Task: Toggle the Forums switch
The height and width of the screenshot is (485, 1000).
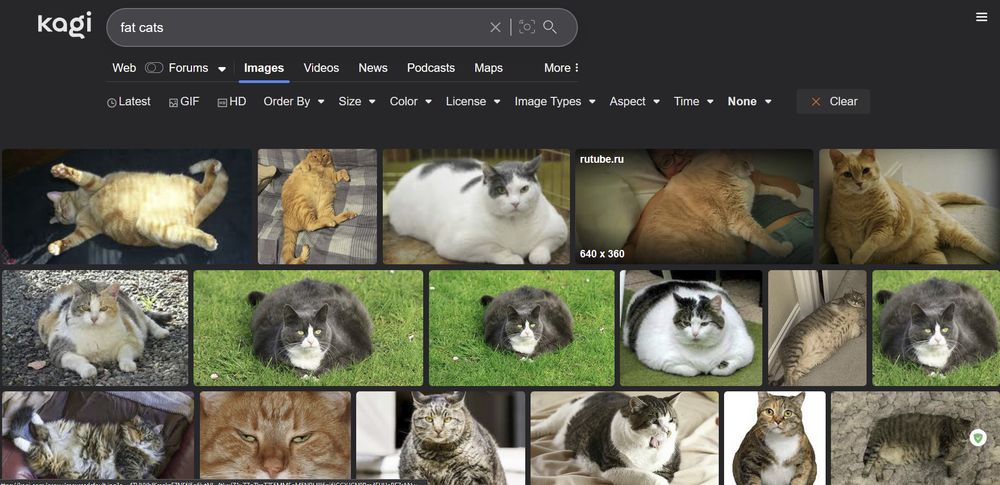Action: pos(154,68)
